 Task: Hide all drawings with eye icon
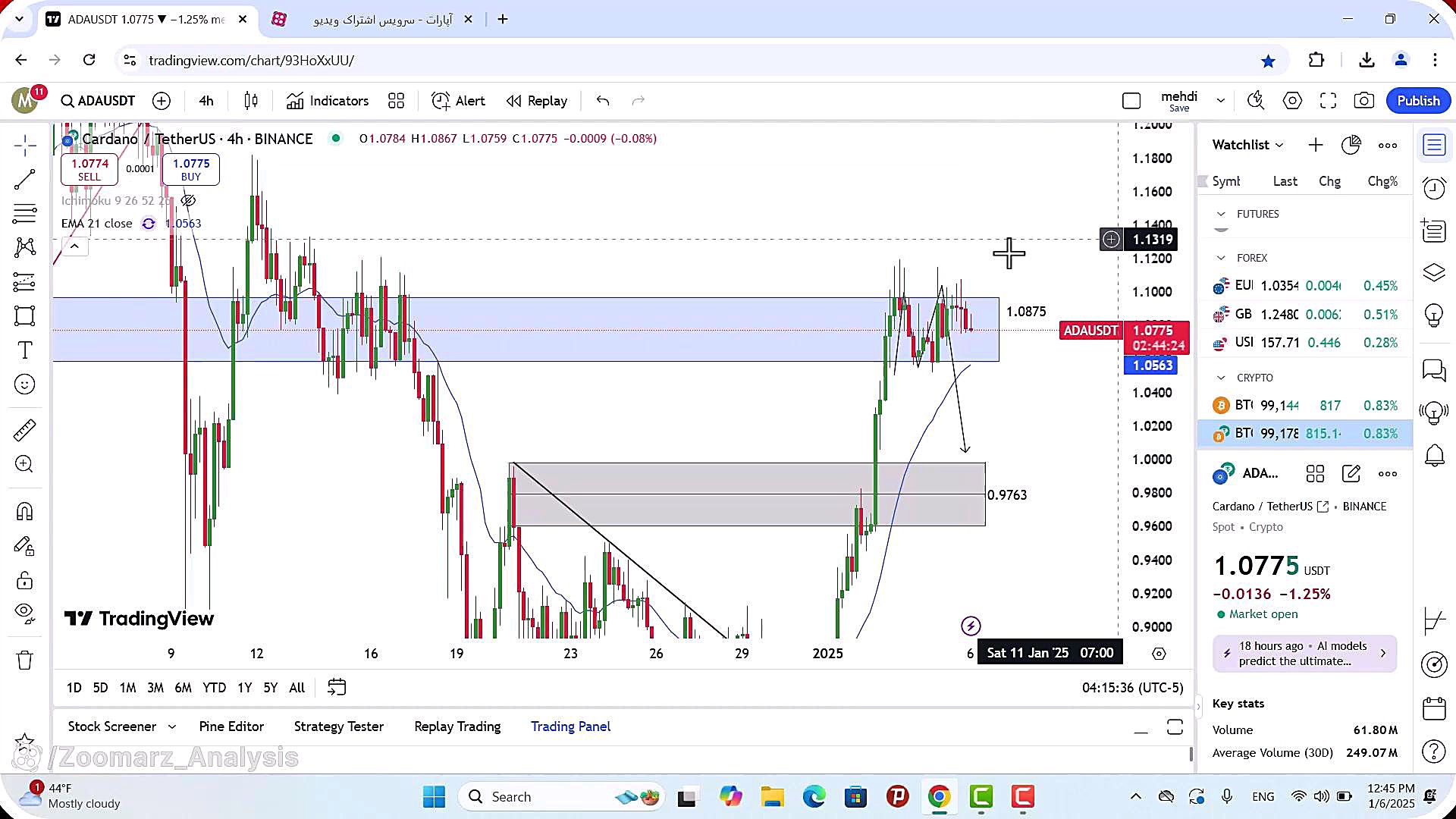[x=24, y=613]
